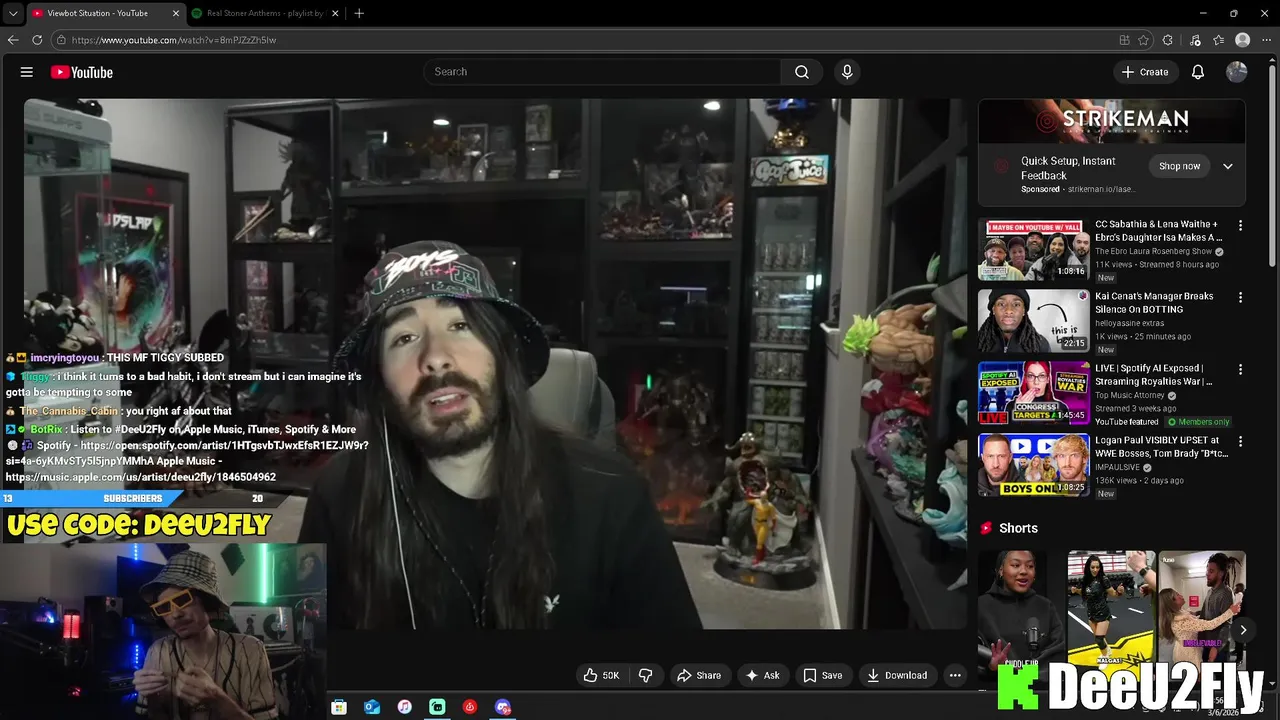Image resolution: width=1280 pixels, height=720 pixels.
Task: Click channel name 'IMPAULSIVE'
Action: (x=1119, y=467)
